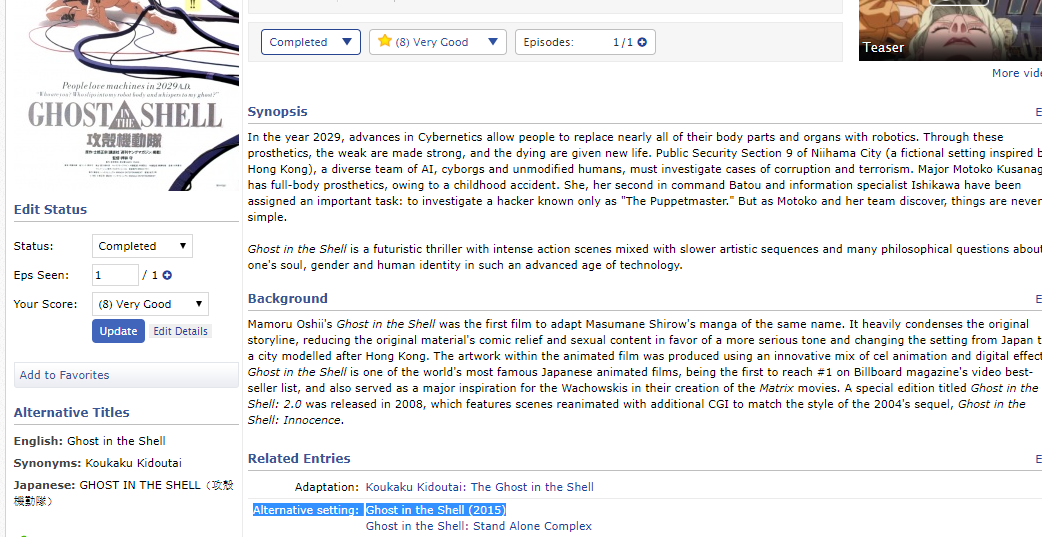Image resolution: width=1042 pixels, height=537 pixels.
Task: Open the Edit Status 'Status' dropdown
Action: tap(142, 246)
